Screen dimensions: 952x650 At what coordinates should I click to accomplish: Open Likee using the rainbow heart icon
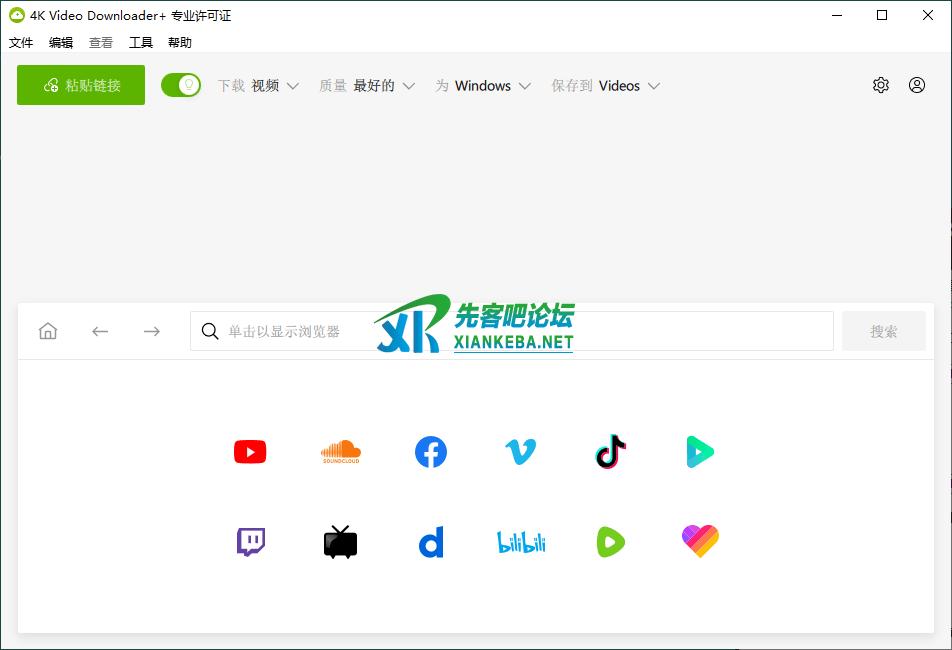tap(700, 541)
